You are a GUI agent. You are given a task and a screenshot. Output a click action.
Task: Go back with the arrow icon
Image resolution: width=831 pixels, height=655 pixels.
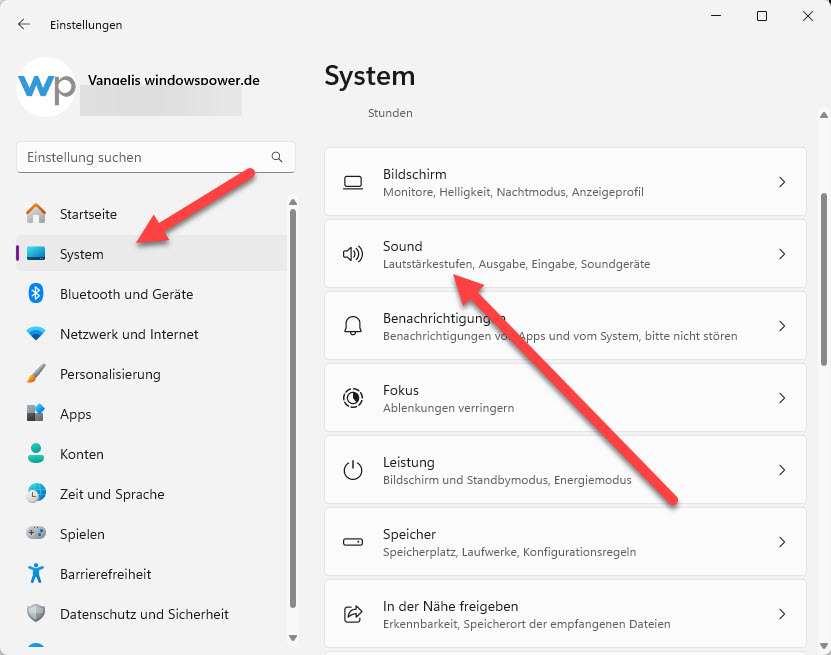[x=24, y=24]
